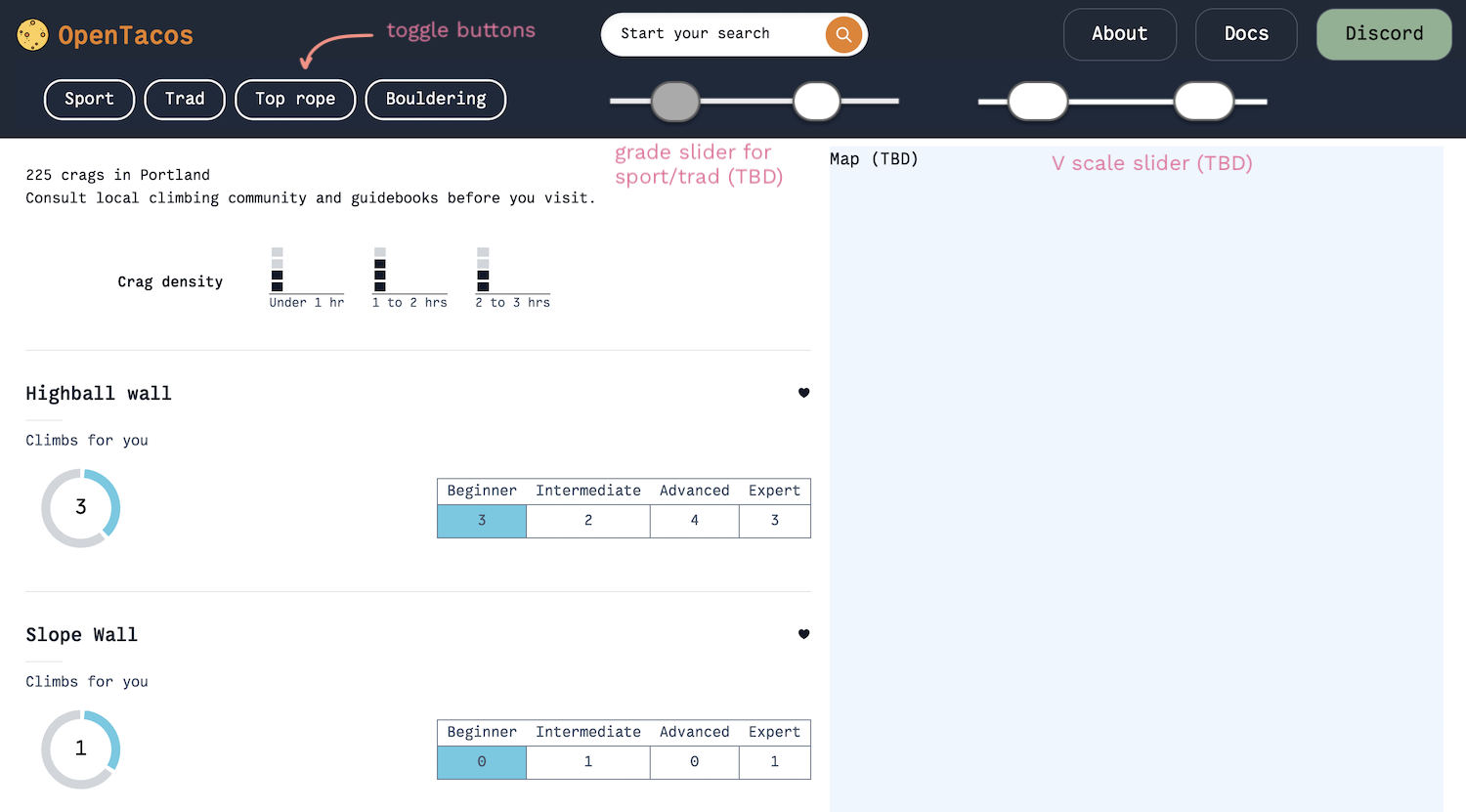Click the Discord button
This screenshot has height=812, width=1466.
[x=1384, y=33]
